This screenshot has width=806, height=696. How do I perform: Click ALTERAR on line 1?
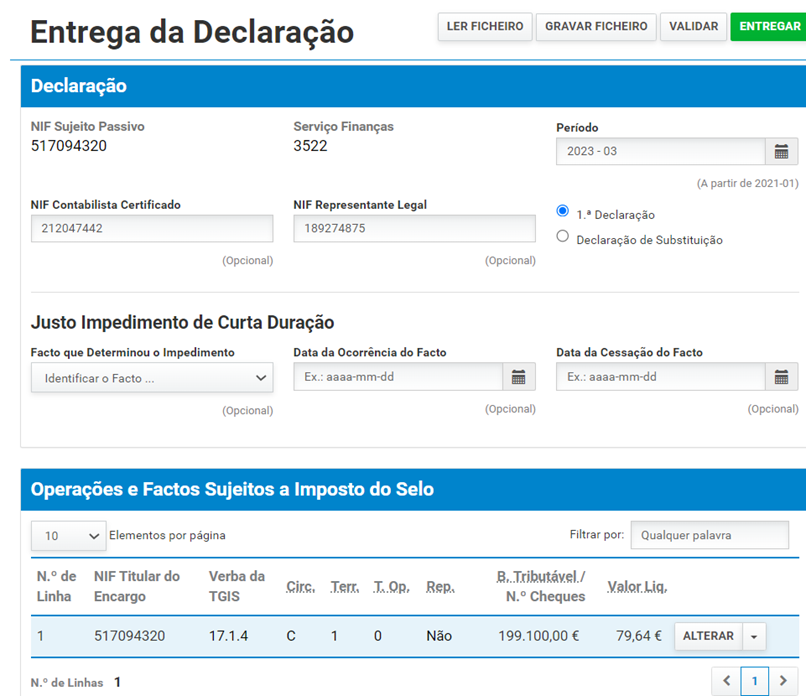point(709,636)
